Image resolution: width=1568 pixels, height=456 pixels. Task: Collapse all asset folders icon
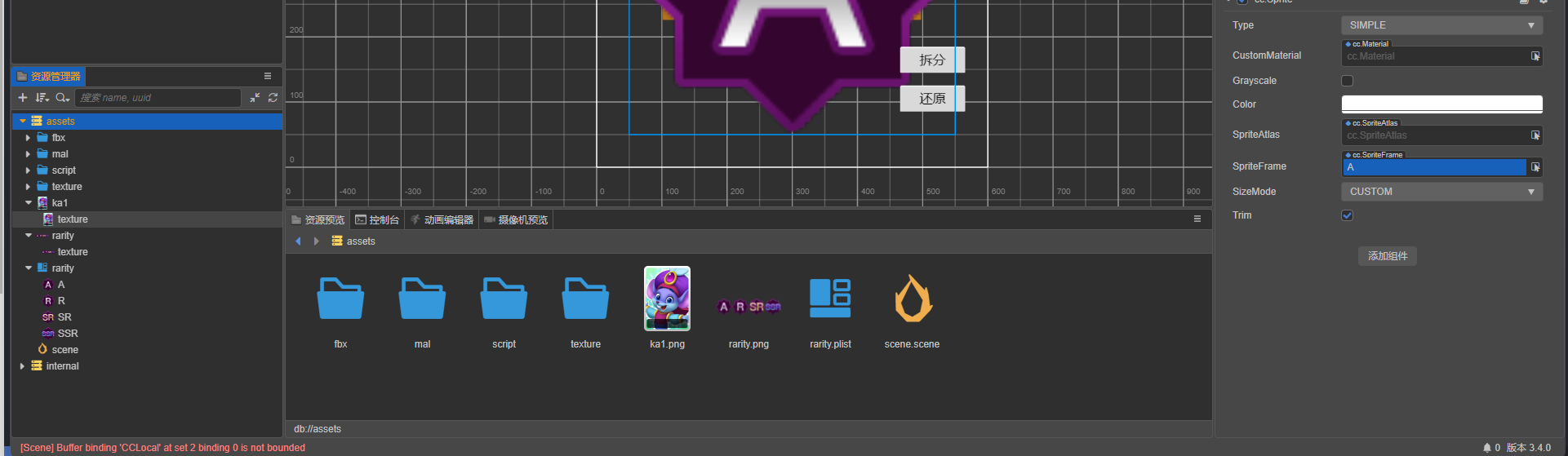[x=255, y=97]
